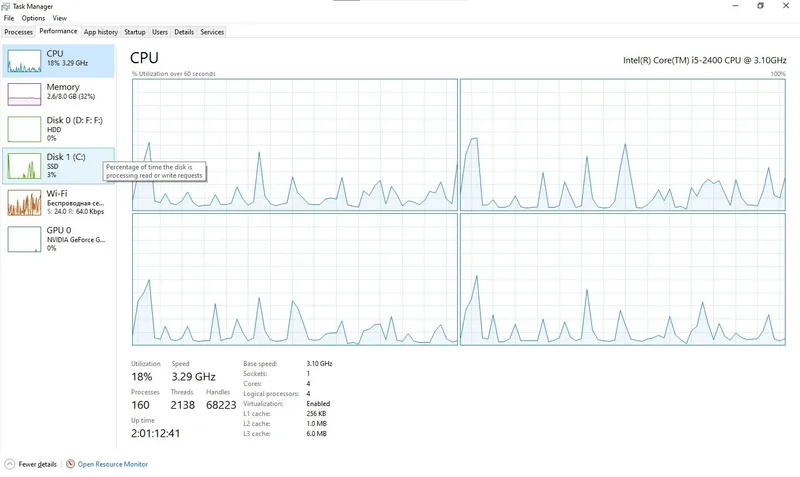
Task: Click the Fewer details label
Action: (37, 464)
